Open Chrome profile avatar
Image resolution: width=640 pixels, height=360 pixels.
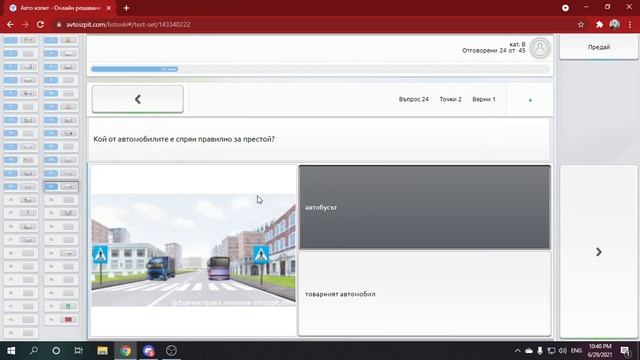click(614, 24)
